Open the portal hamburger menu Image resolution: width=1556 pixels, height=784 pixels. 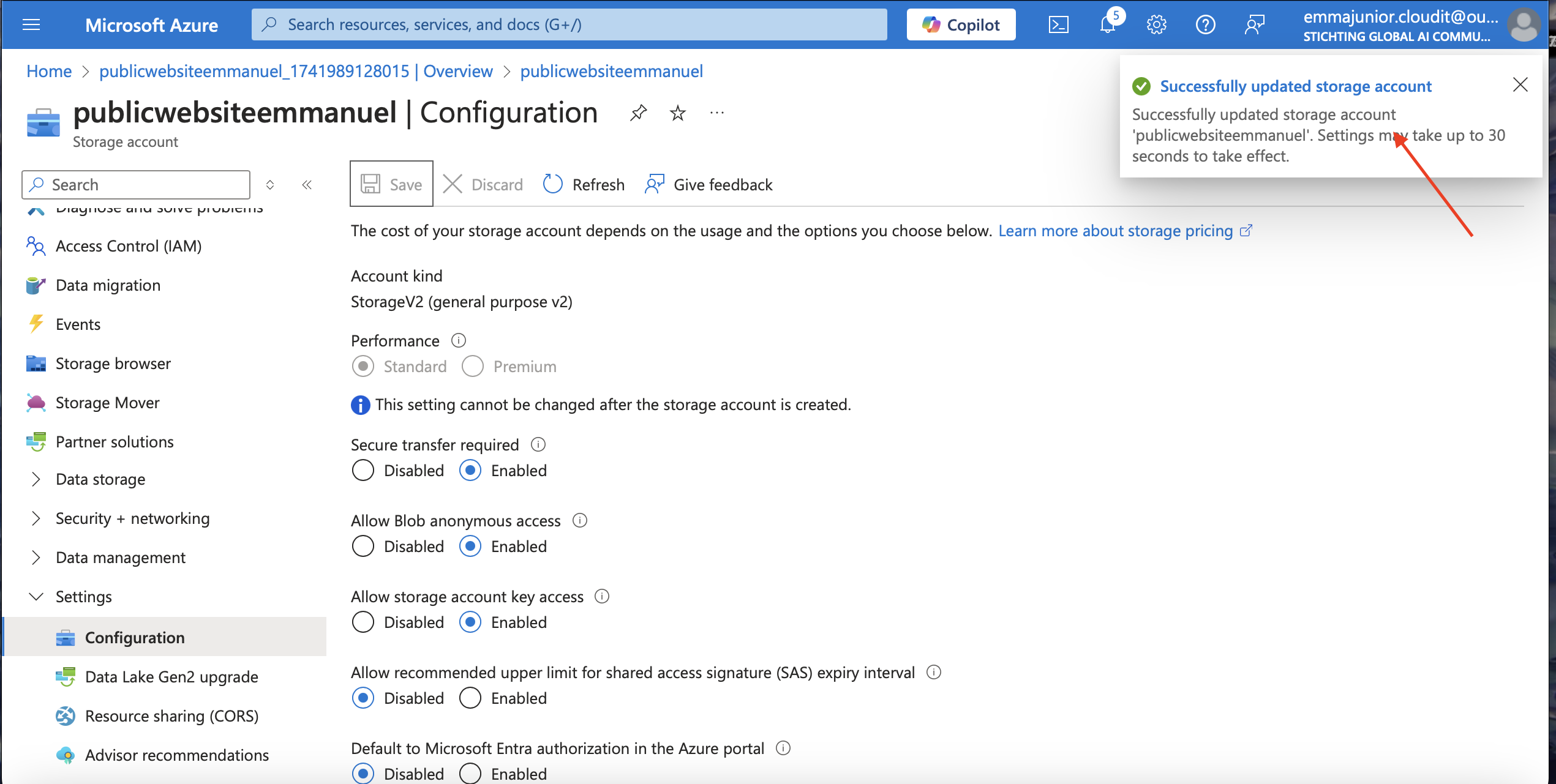coord(31,24)
